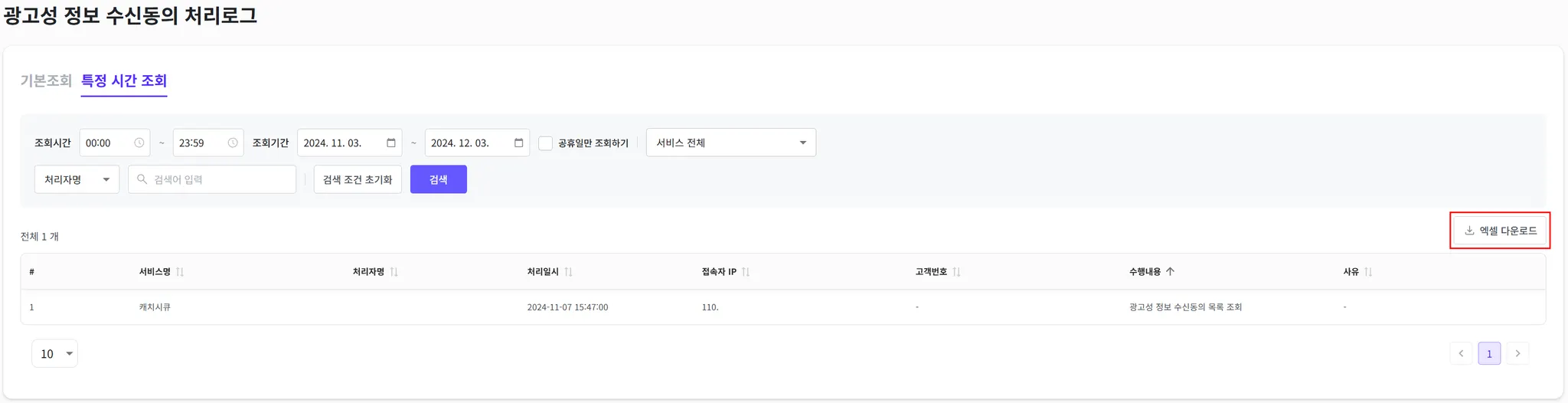The width and height of the screenshot is (1568, 403).
Task: Sort by 고객번호 column sort icon
Action: pyautogui.click(x=956, y=272)
